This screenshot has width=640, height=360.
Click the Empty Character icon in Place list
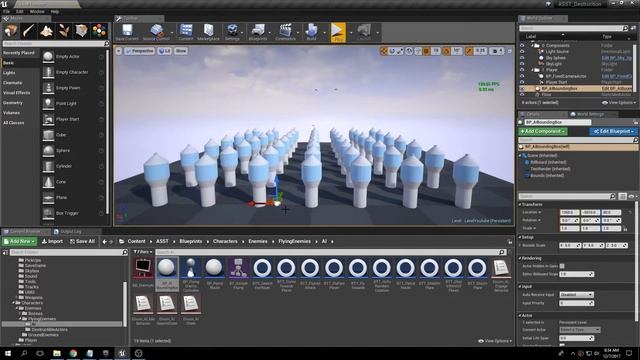48,72
